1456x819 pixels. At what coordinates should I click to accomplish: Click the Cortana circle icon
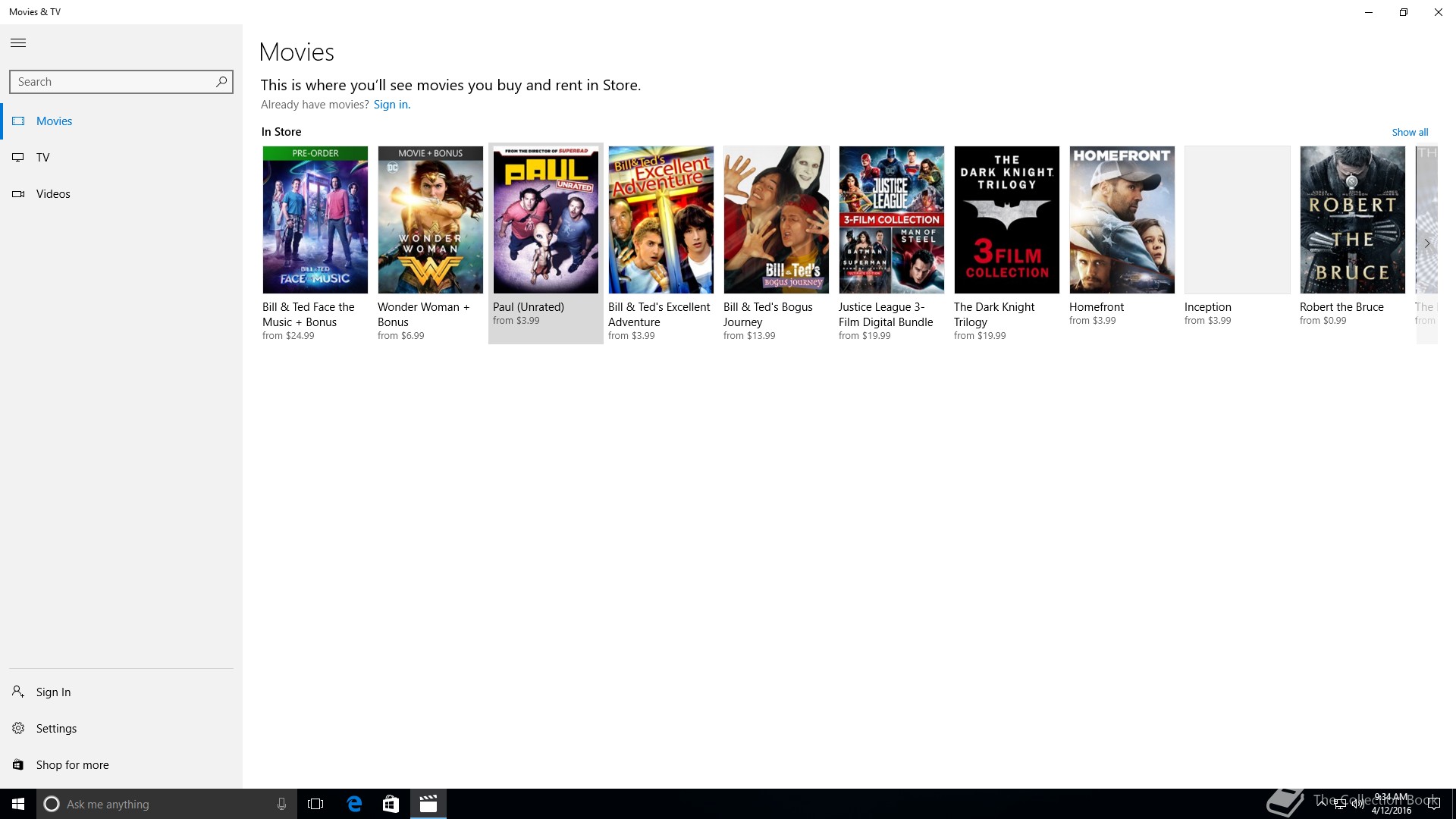click(x=52, y=804)
